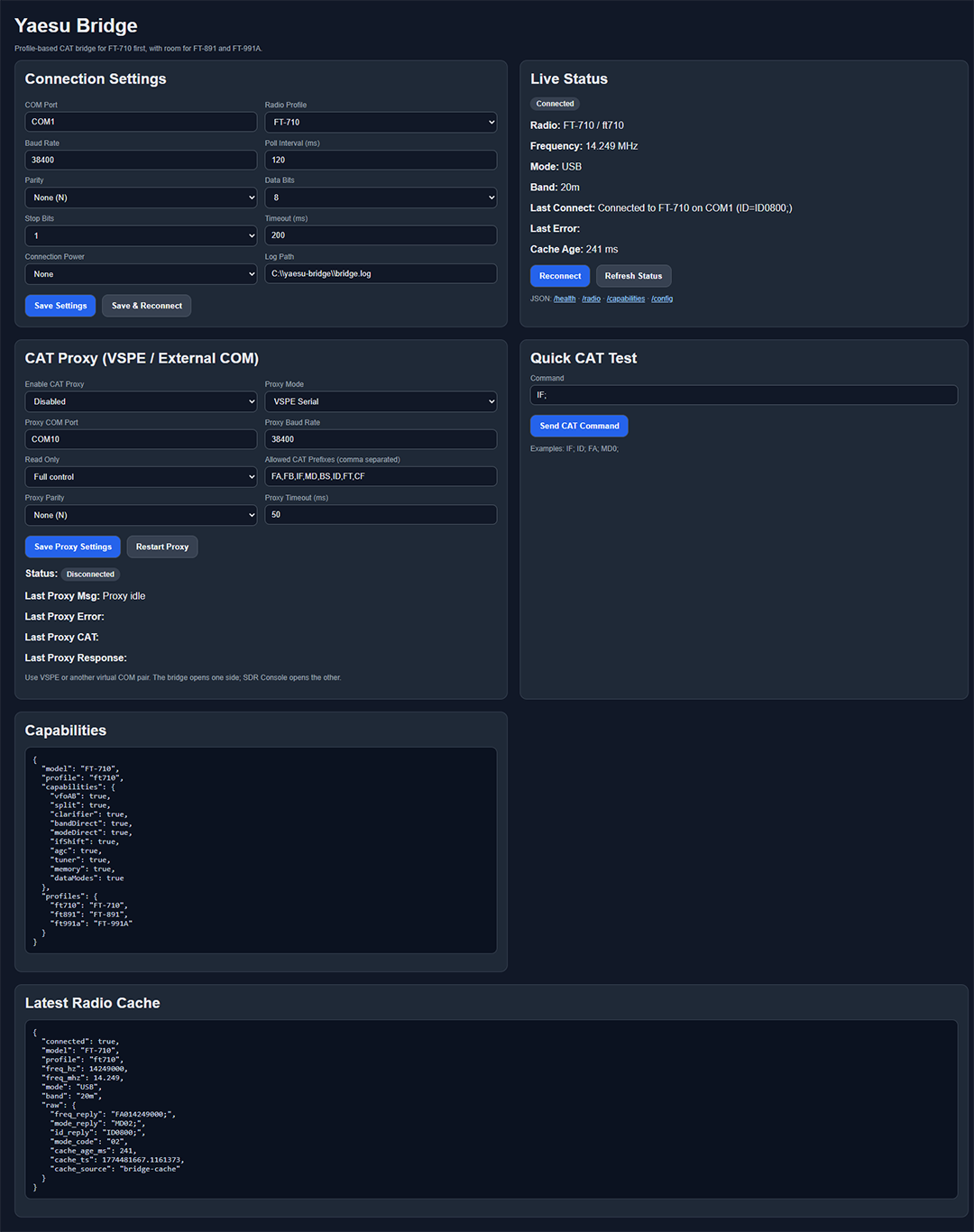The width and height of the screenshot is (974, 1232).
Task: Click the Send CAT Command button
Action: tap(579, 426)
